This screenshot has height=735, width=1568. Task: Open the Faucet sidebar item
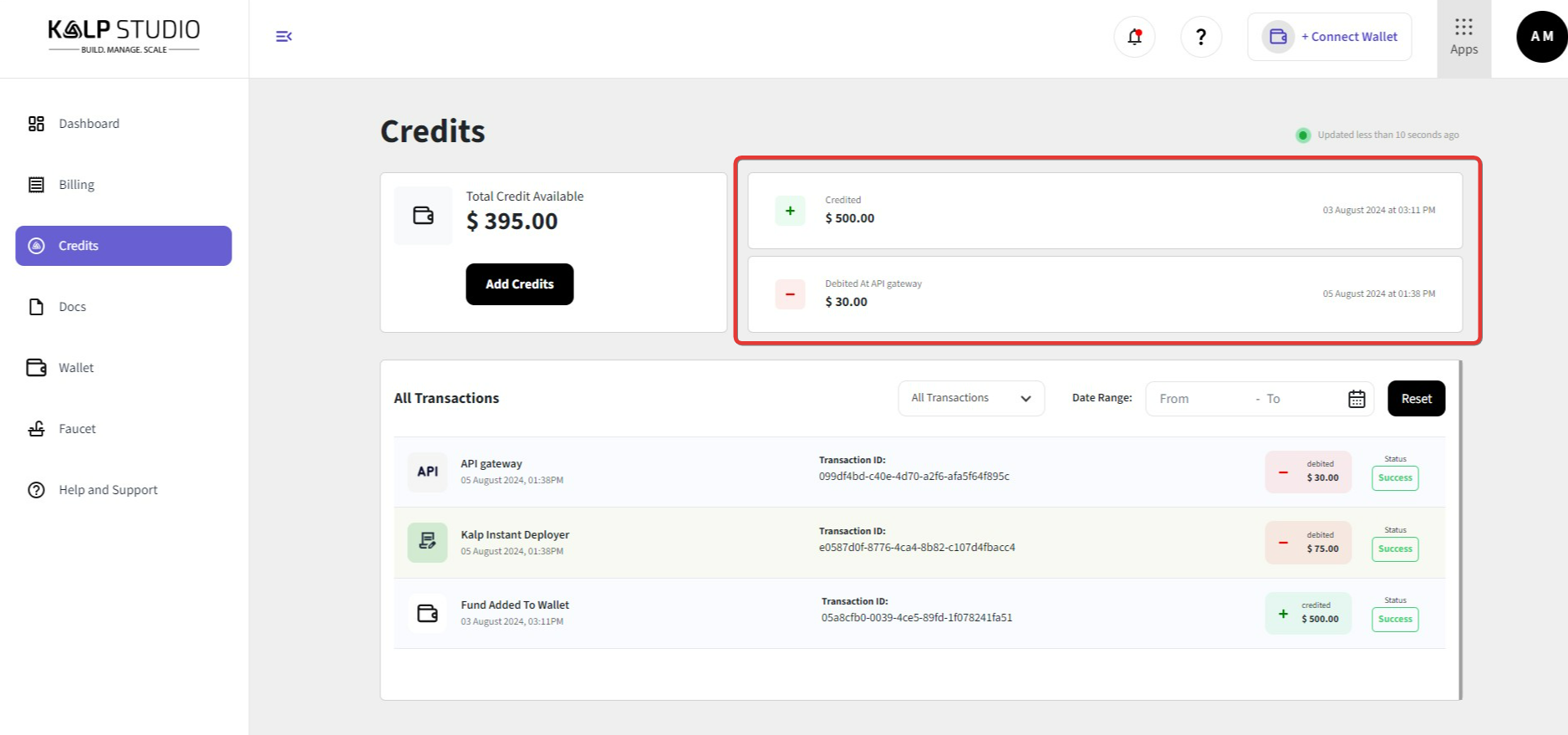[77, 429]
